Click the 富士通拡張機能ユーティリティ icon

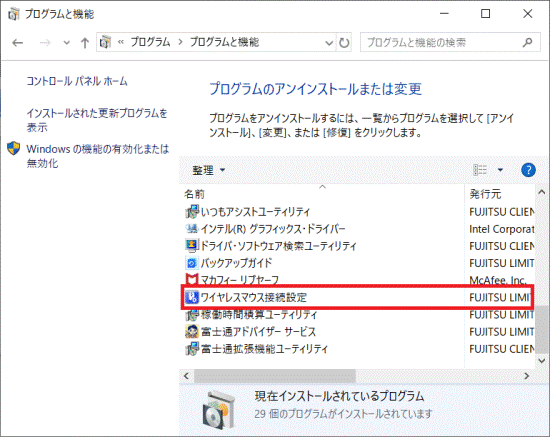[192, 348]
